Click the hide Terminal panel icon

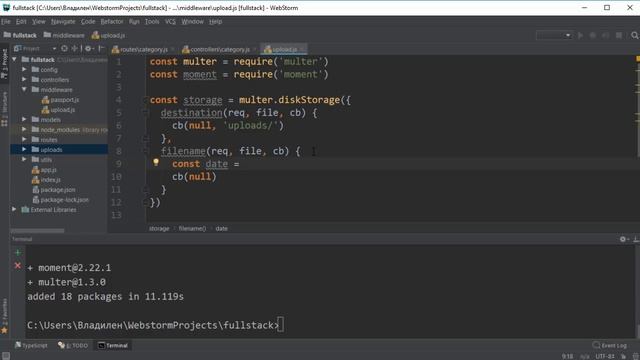(636, 239)
